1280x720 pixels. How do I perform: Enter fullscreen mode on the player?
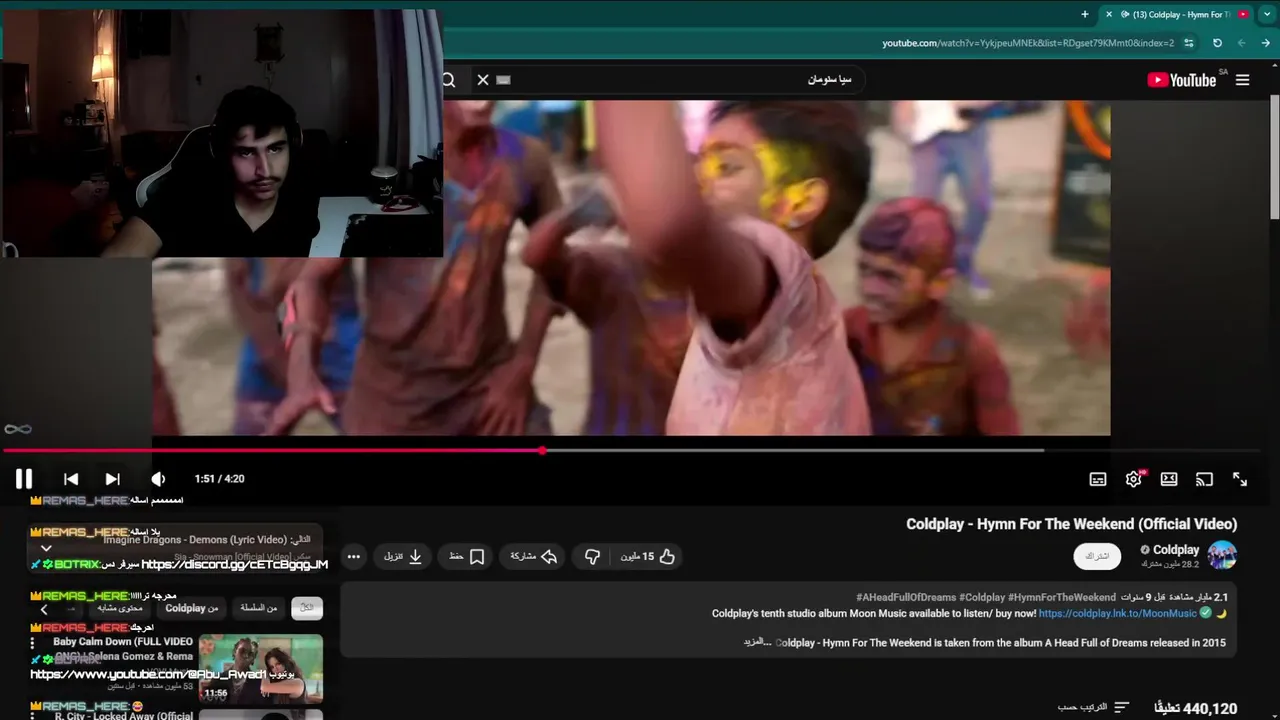pyautogui.click(x=1240, y=479)
